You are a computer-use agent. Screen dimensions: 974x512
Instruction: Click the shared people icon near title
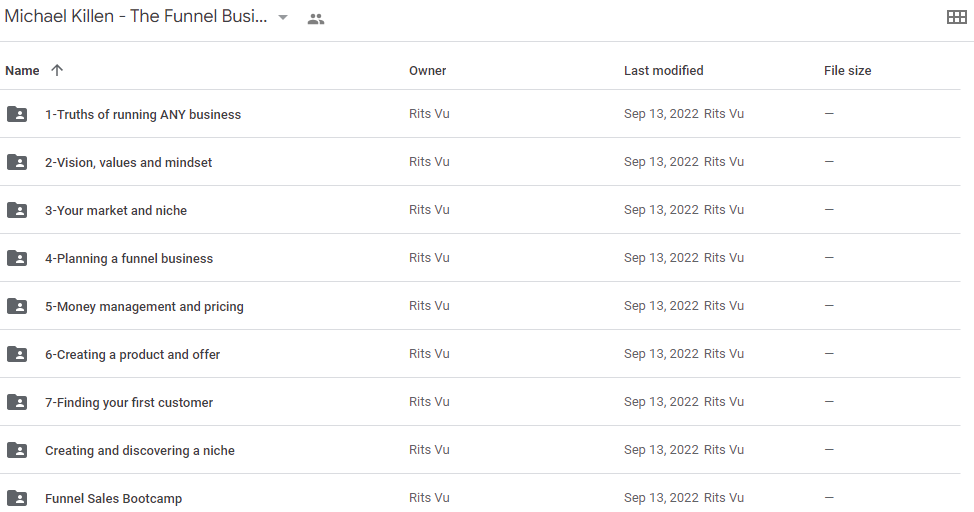click(x=316, y=19)
